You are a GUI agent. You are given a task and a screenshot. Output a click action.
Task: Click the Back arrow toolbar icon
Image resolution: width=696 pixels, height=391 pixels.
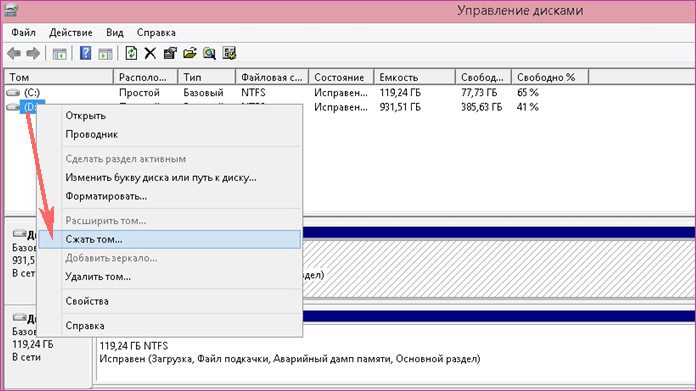click(x=14, y=54)
